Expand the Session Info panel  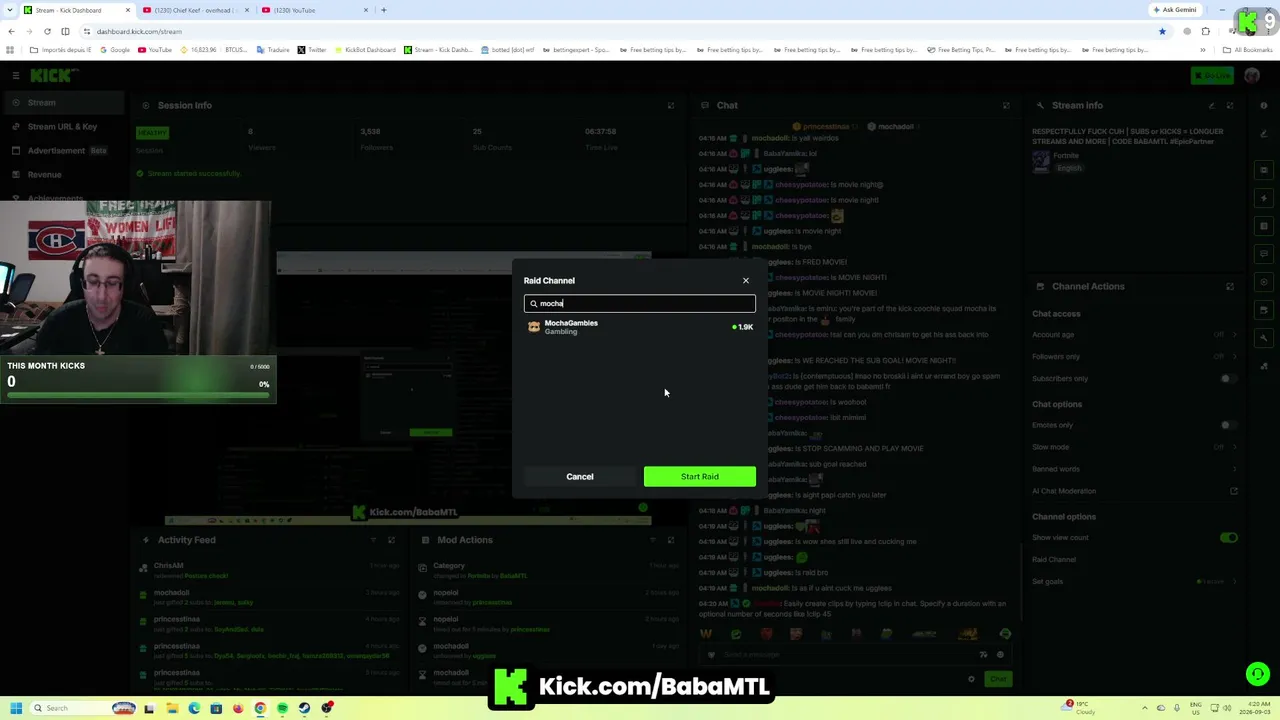671,105
